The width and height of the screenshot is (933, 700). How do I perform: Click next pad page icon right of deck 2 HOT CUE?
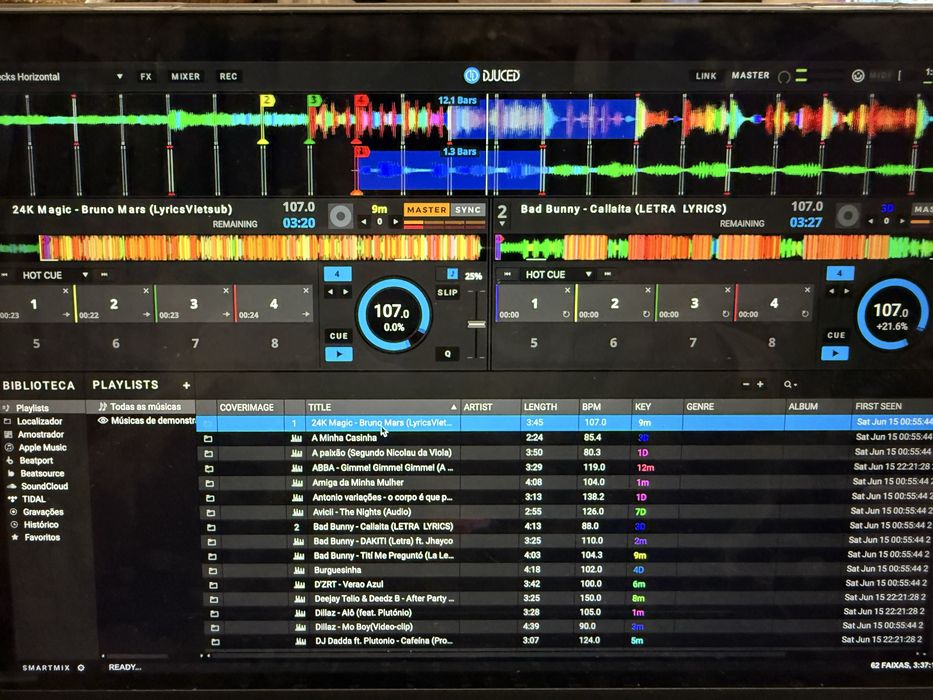608,274
